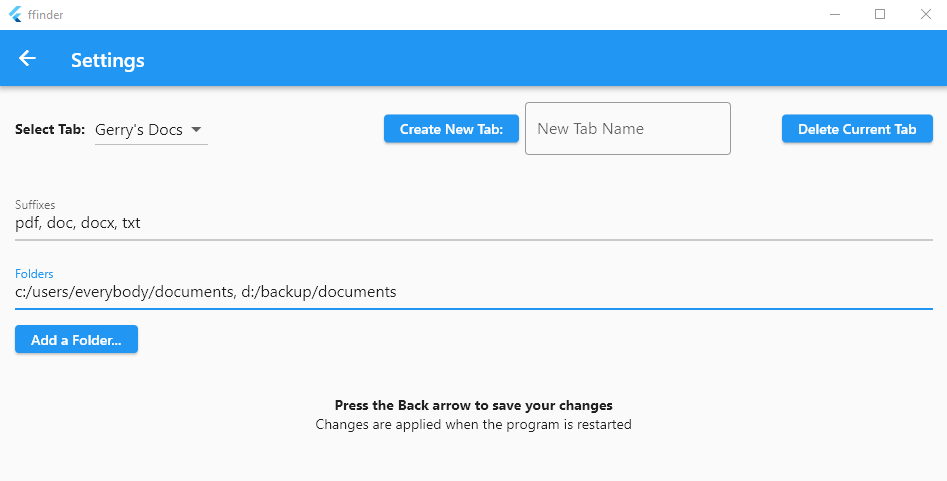Click the 'Press the Back arrow' hint text
Image resolution: width=947 pixels, height=481 pixels.
(473, 406)
